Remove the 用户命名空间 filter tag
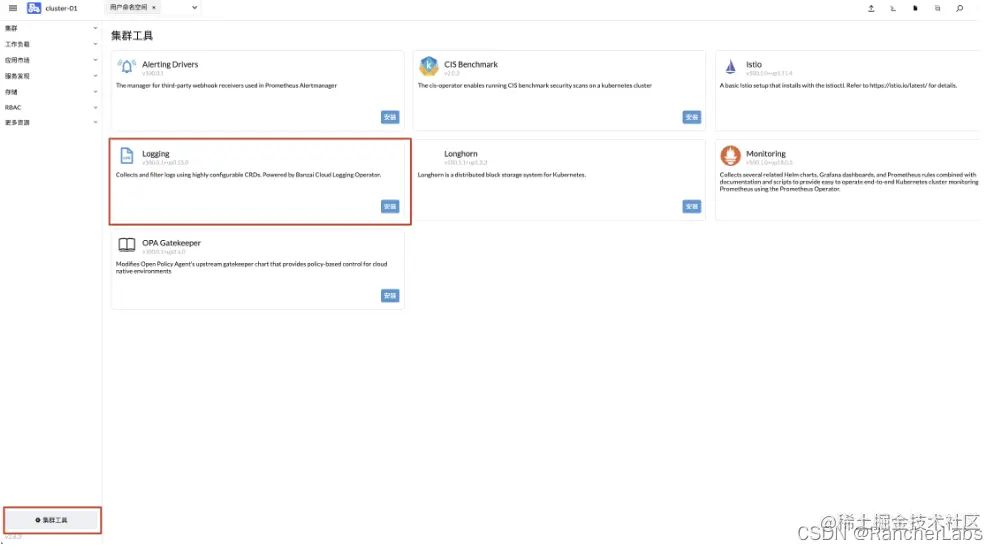The width and height of the screenshot is (998, 550). pos(154,8)
